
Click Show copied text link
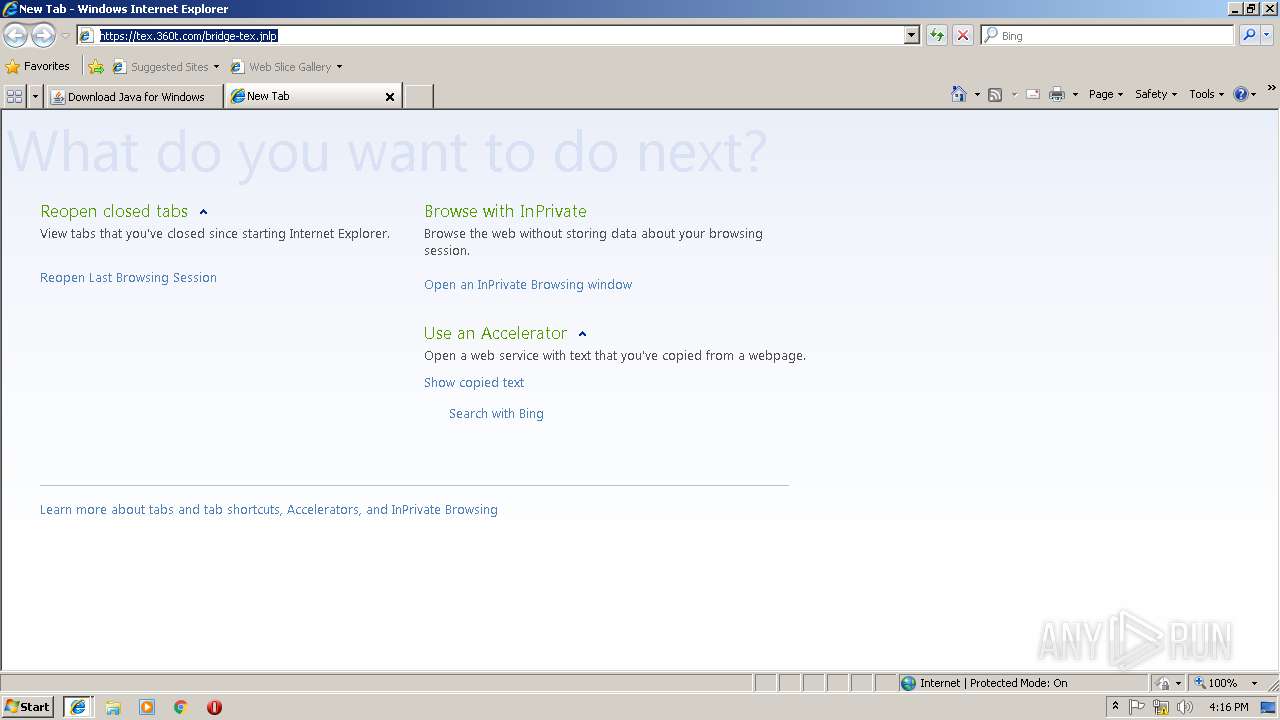click(474, 383)
